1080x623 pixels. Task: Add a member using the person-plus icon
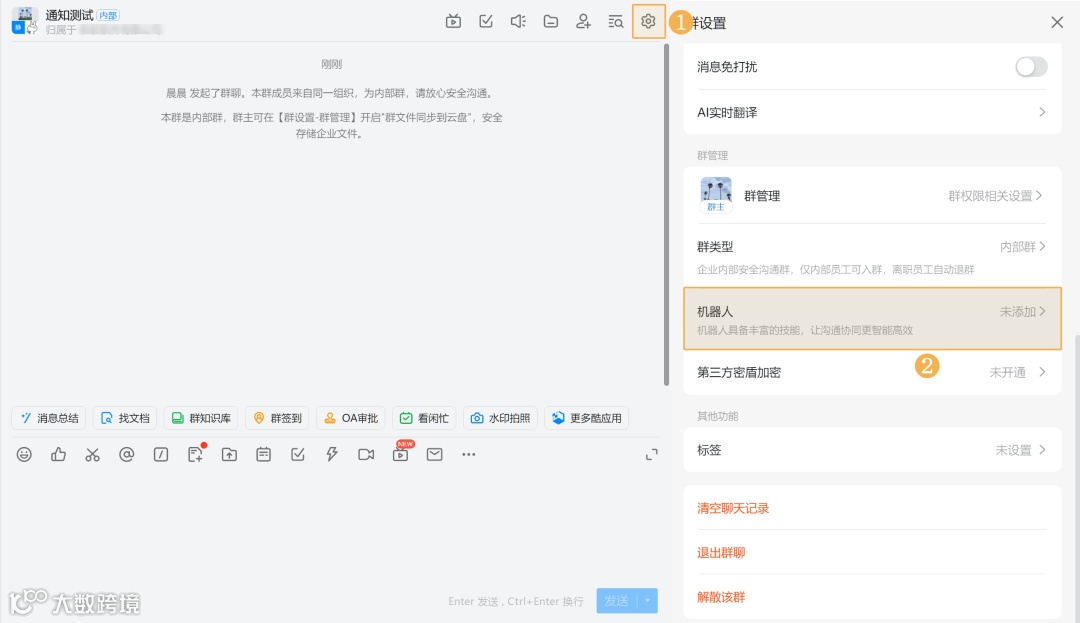[x=583, y=20]
